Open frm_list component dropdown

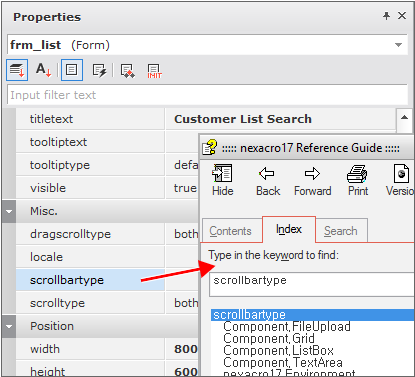(x=398, y=45)
